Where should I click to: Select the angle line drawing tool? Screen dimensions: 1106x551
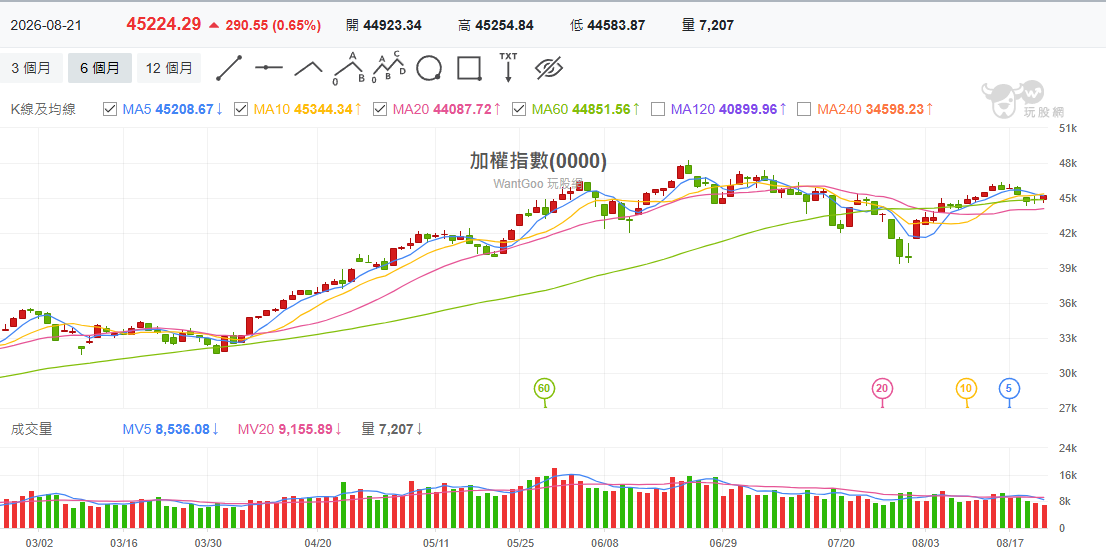click(x=308, y=68)
